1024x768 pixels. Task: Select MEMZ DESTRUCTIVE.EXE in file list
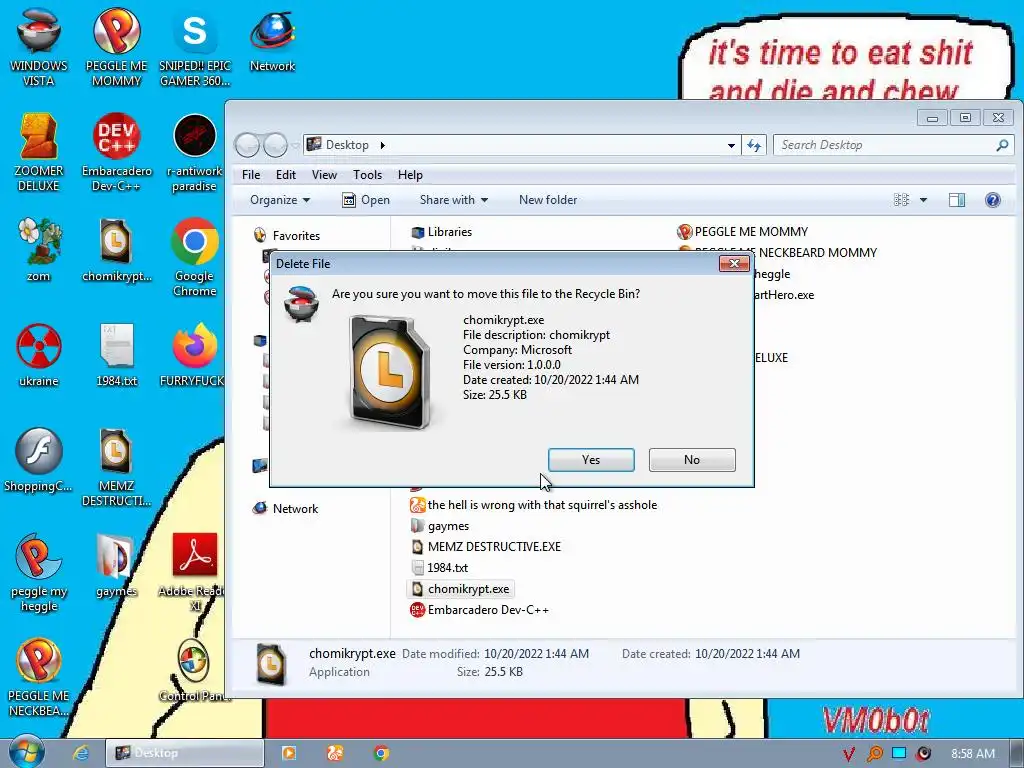click(x=485, y=547)
